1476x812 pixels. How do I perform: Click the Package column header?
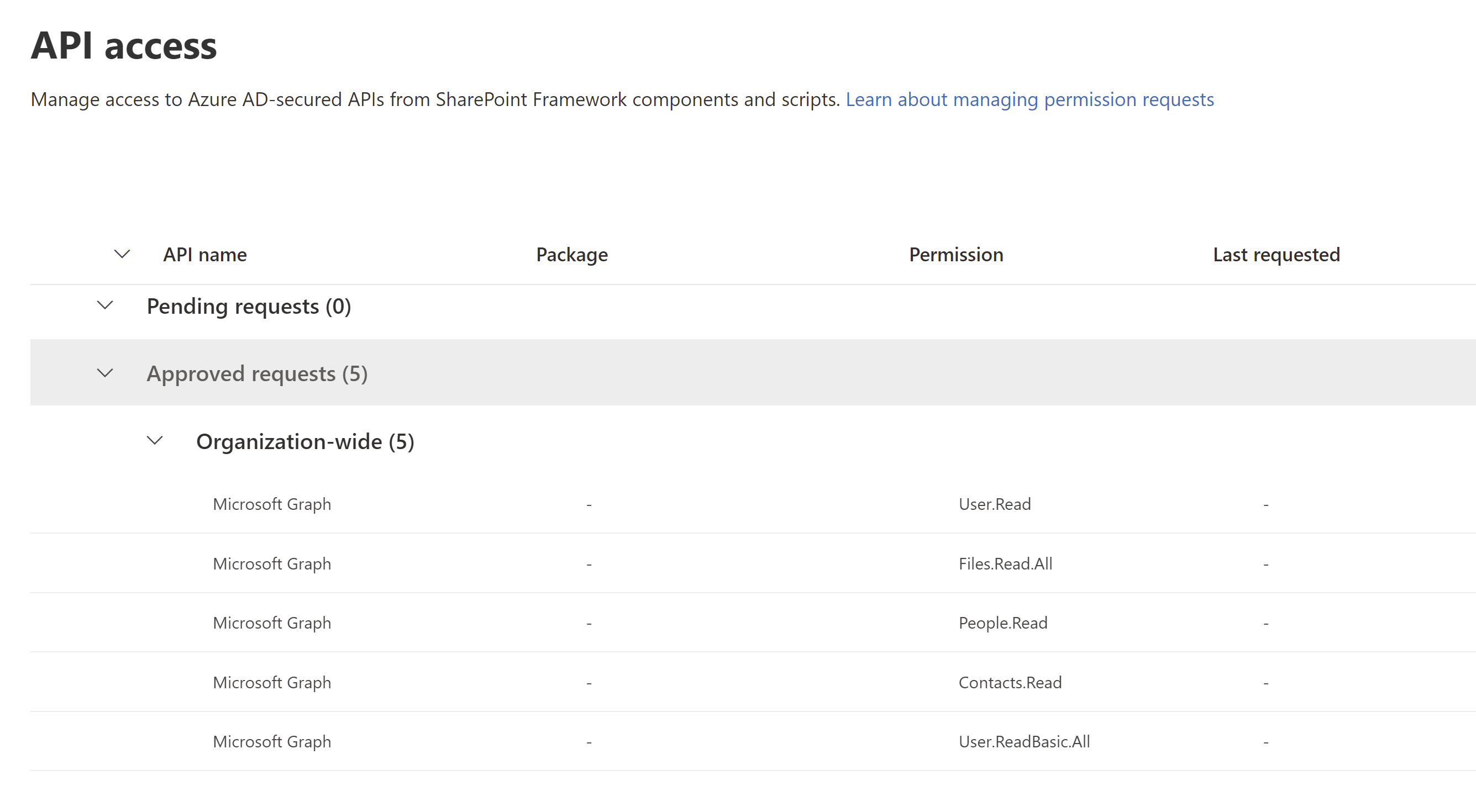571,255
